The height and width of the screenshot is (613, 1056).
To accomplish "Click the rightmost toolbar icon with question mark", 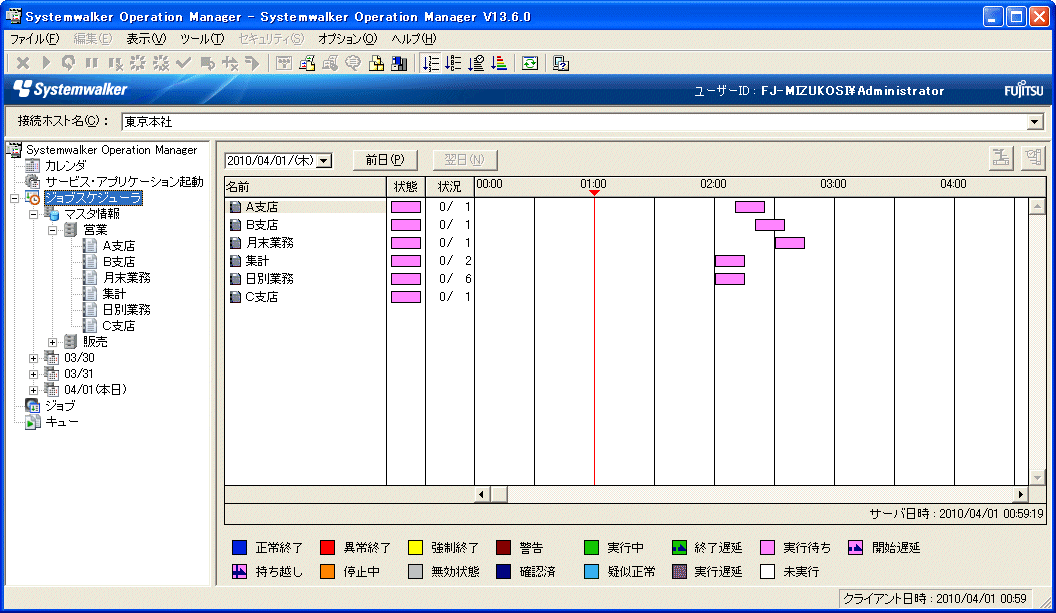I will [561, 63].
